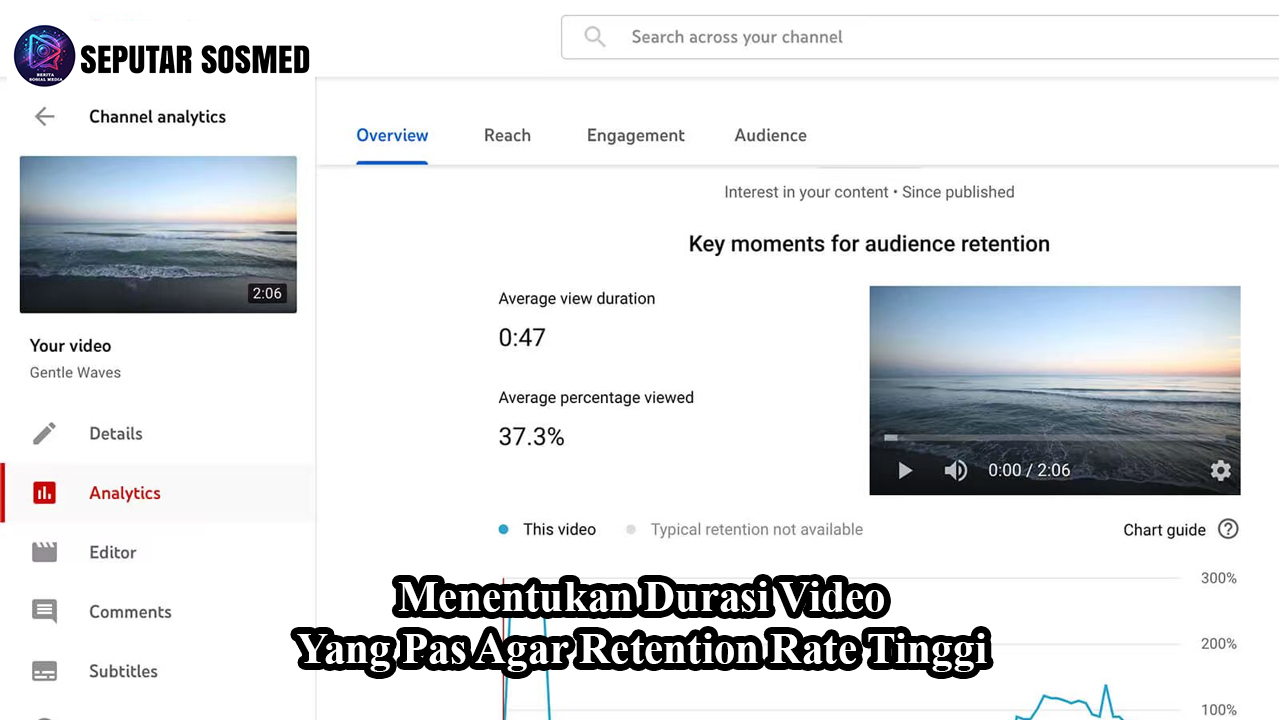
Task: Open Analytics via the bar chart icon
Action: (44, 492)
